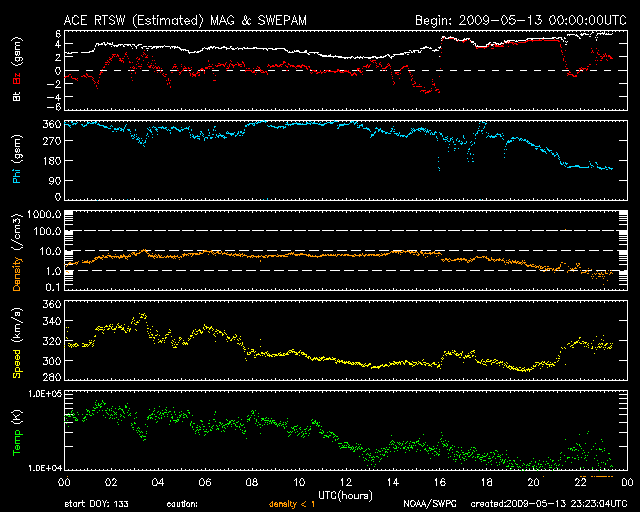Click the '280' tick on the Speed axis
This screenshot has width=640, height=512.
click(x=52, y=377)
